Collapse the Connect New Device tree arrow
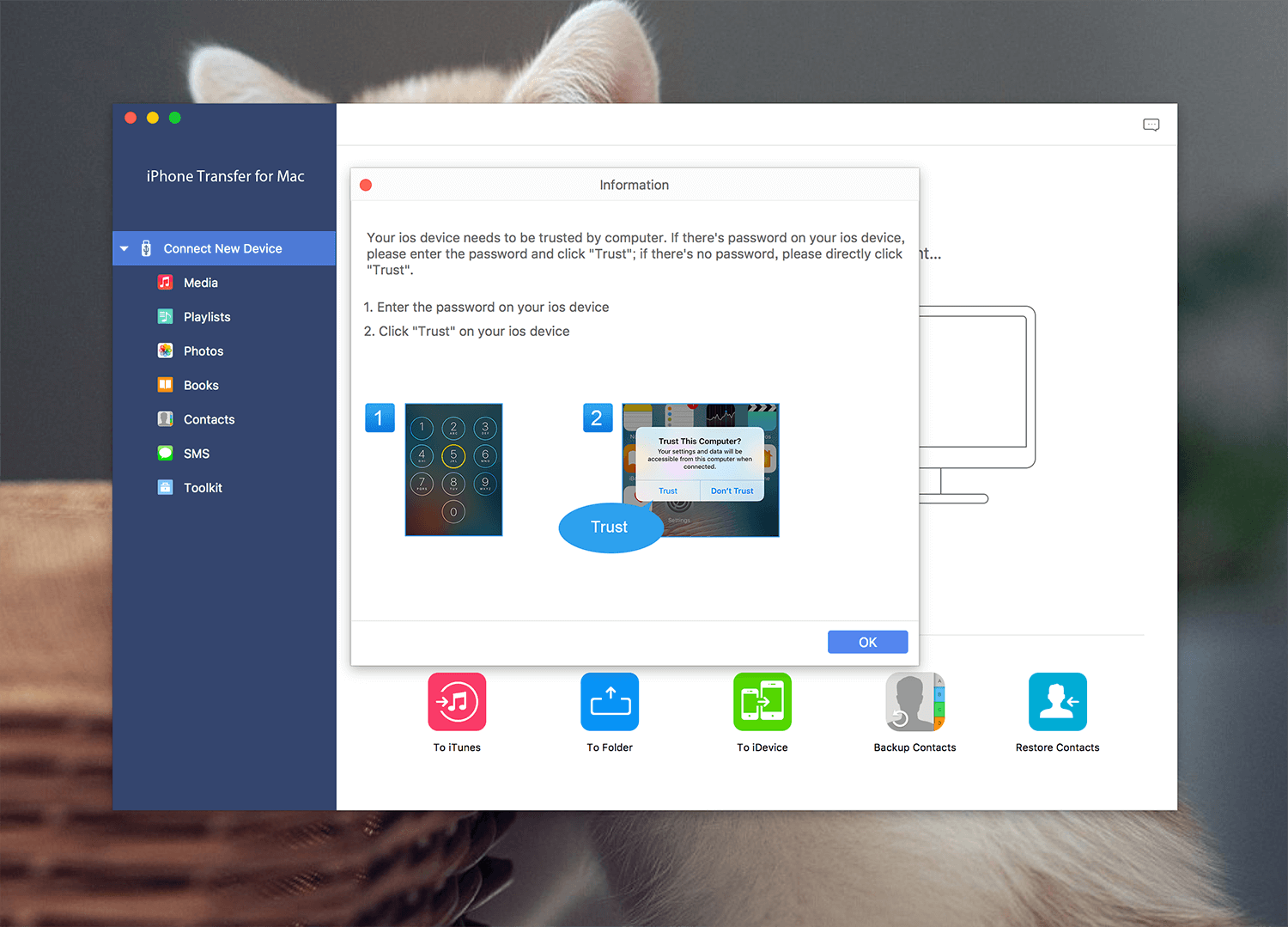This screenshot has width=1288, height=927. [x=125, y=248]
